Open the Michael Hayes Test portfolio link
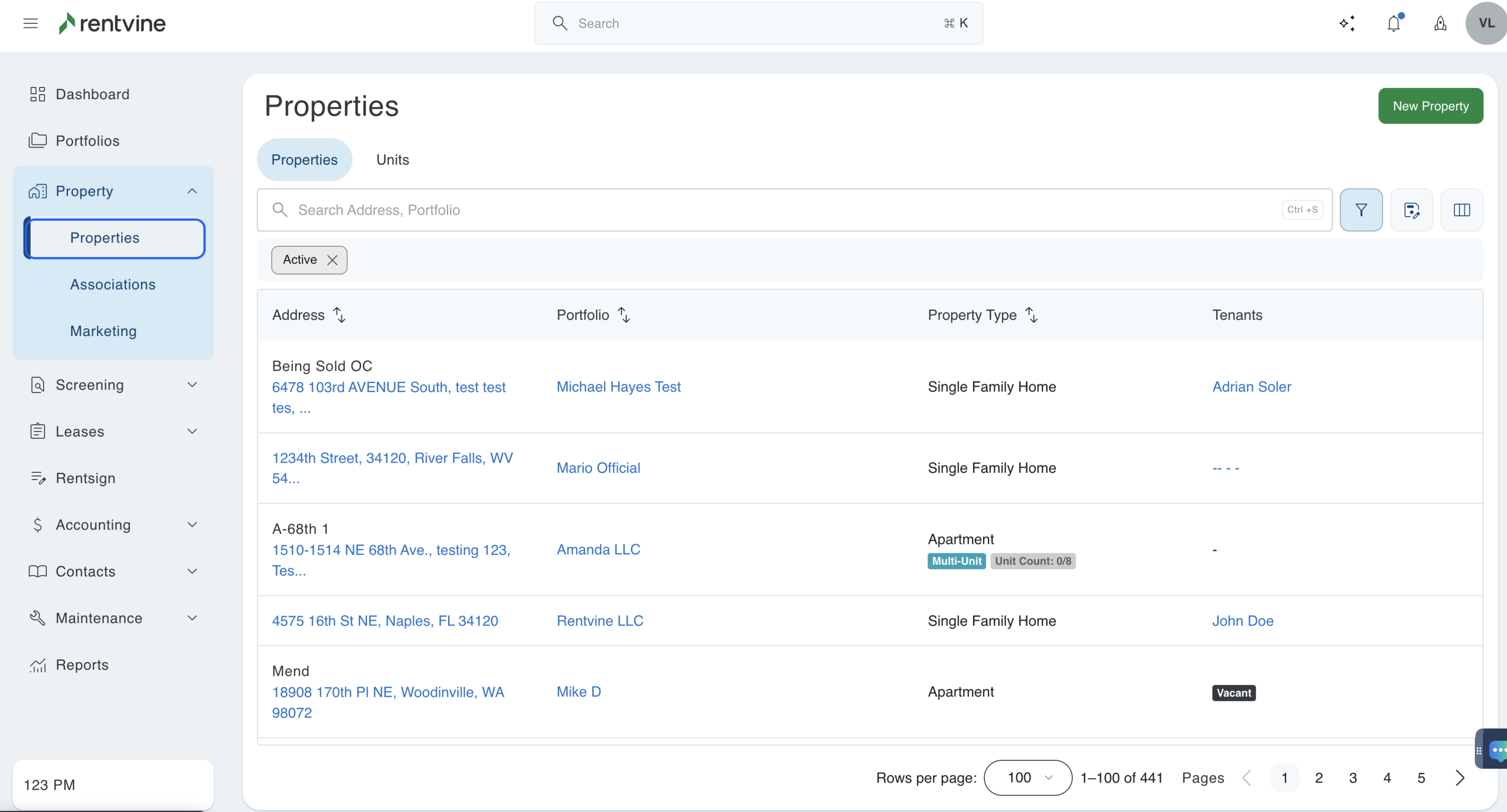This screenshot has width=1507, height=812. 618,386
